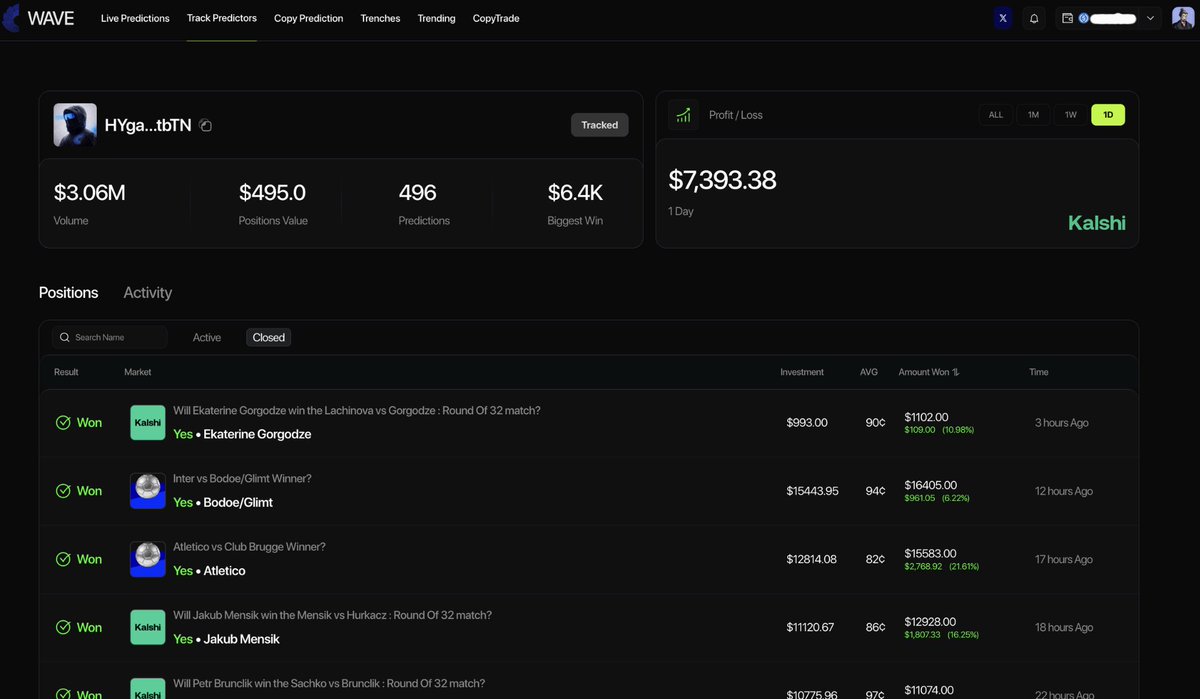Click the Market column header
The height and width of the screenshot is (699, 1200).
138,372
